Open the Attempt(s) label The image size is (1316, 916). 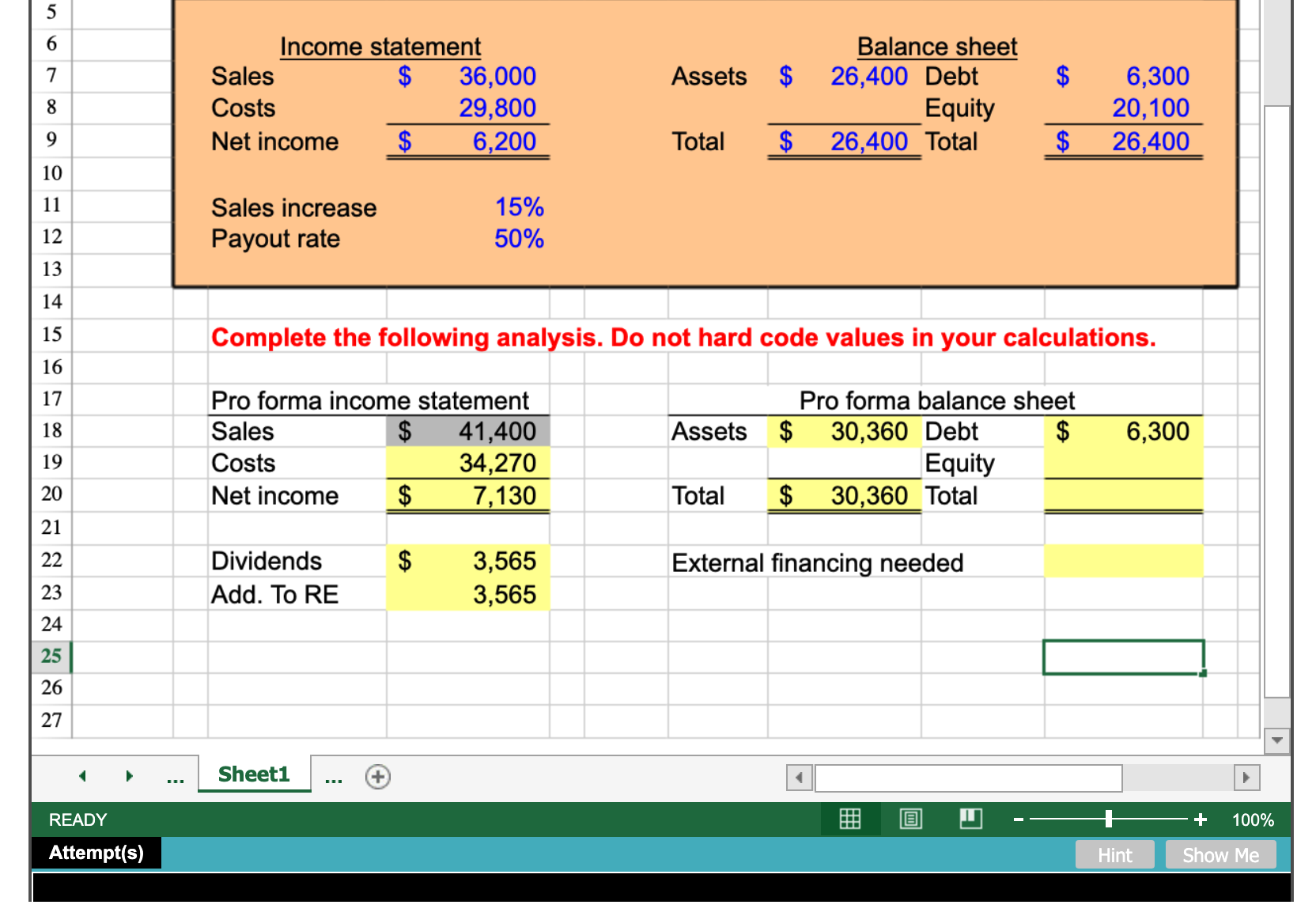coord(96,853)
